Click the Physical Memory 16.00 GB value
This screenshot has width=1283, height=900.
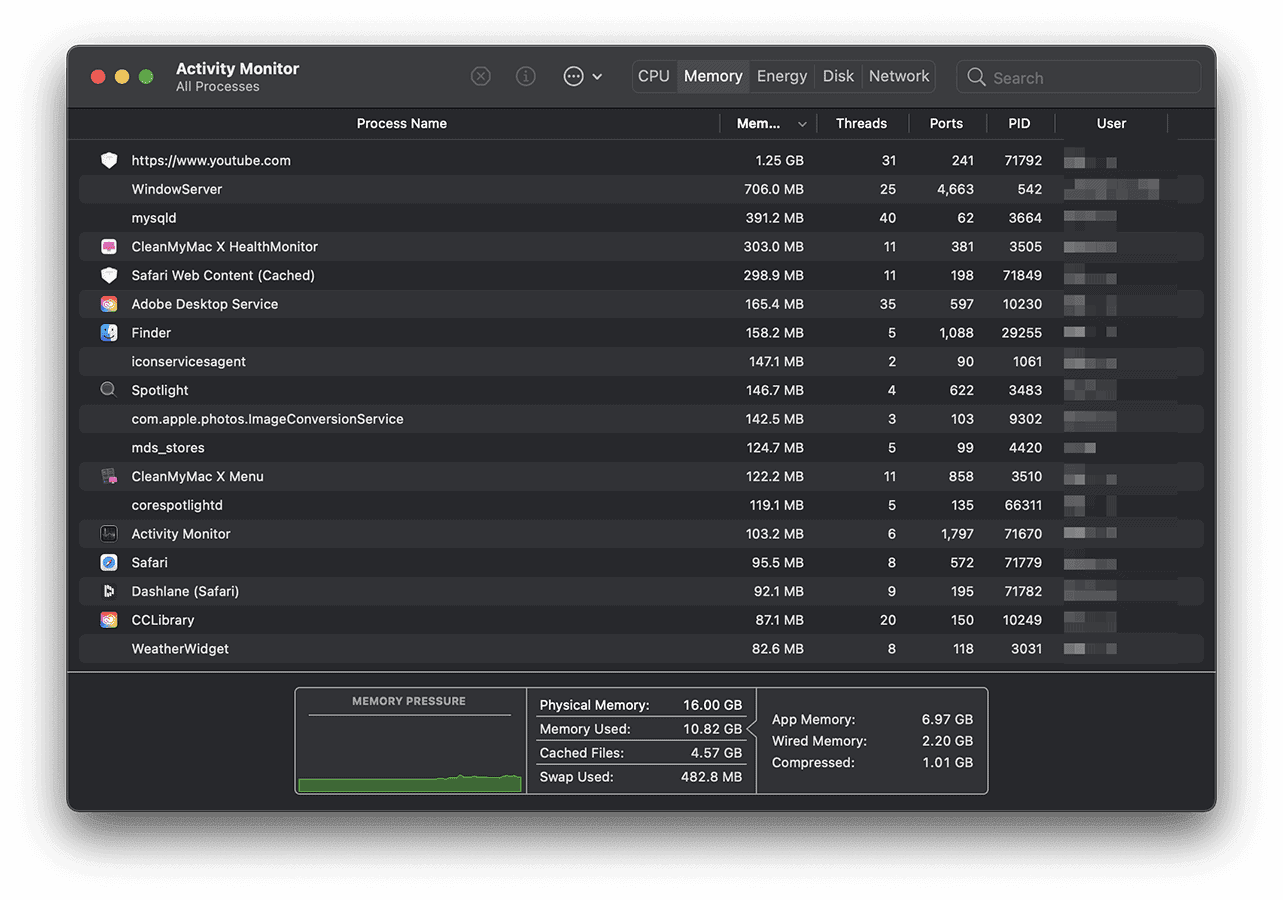coord(713,705)
